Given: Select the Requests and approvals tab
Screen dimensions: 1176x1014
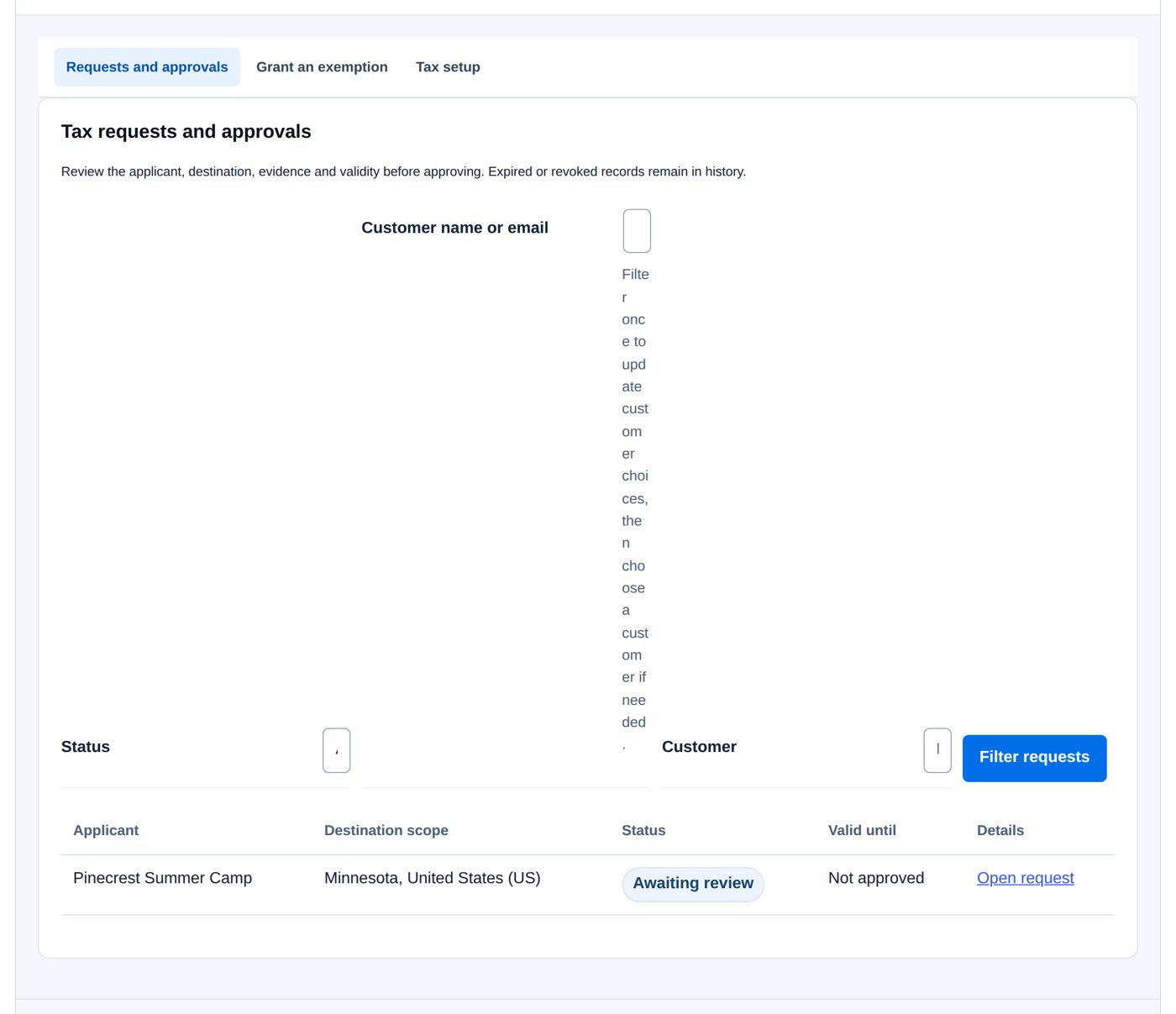Looking at the screenshot, I should 147,67.
